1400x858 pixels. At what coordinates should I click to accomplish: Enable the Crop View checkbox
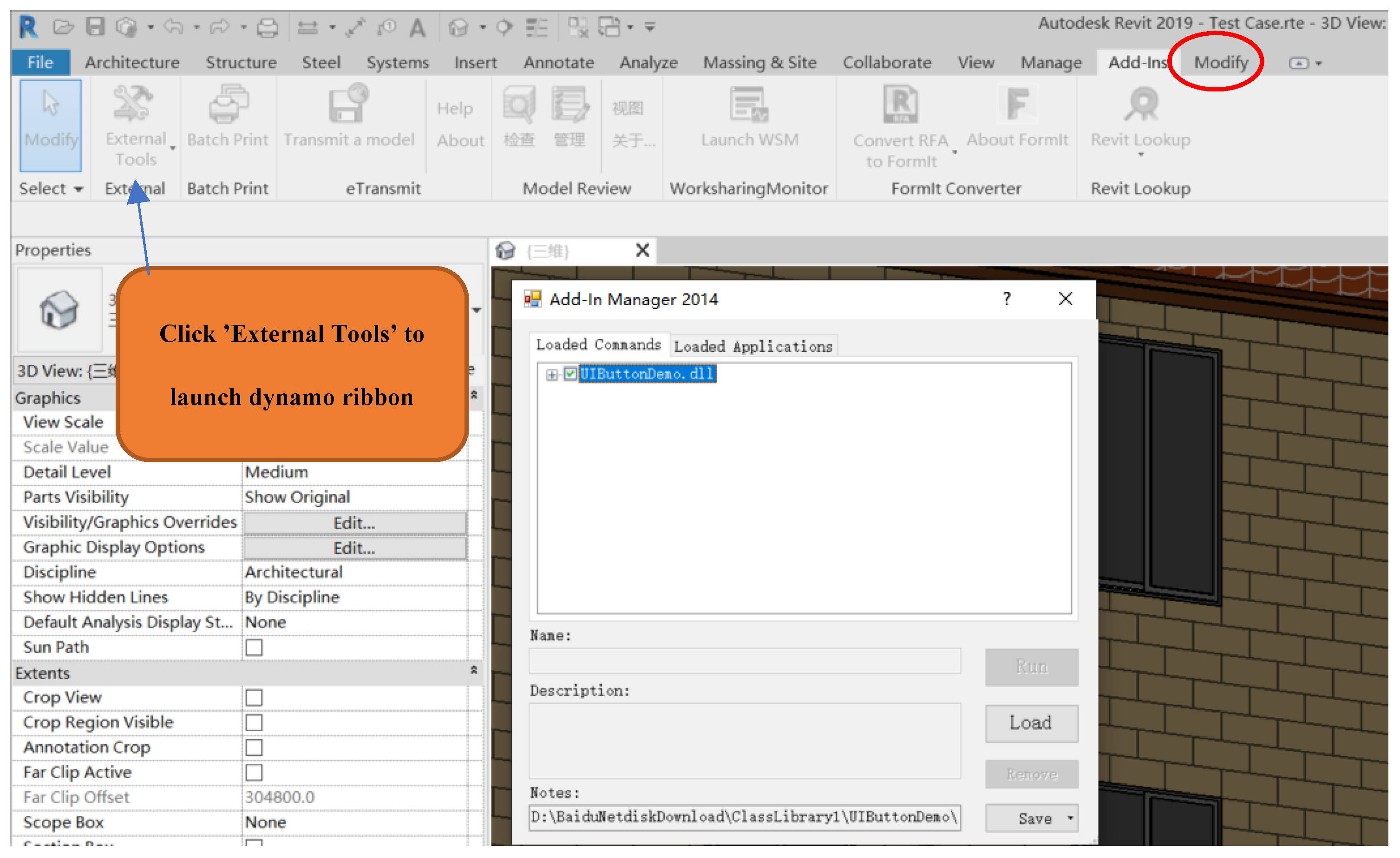(x=254, y=697)
